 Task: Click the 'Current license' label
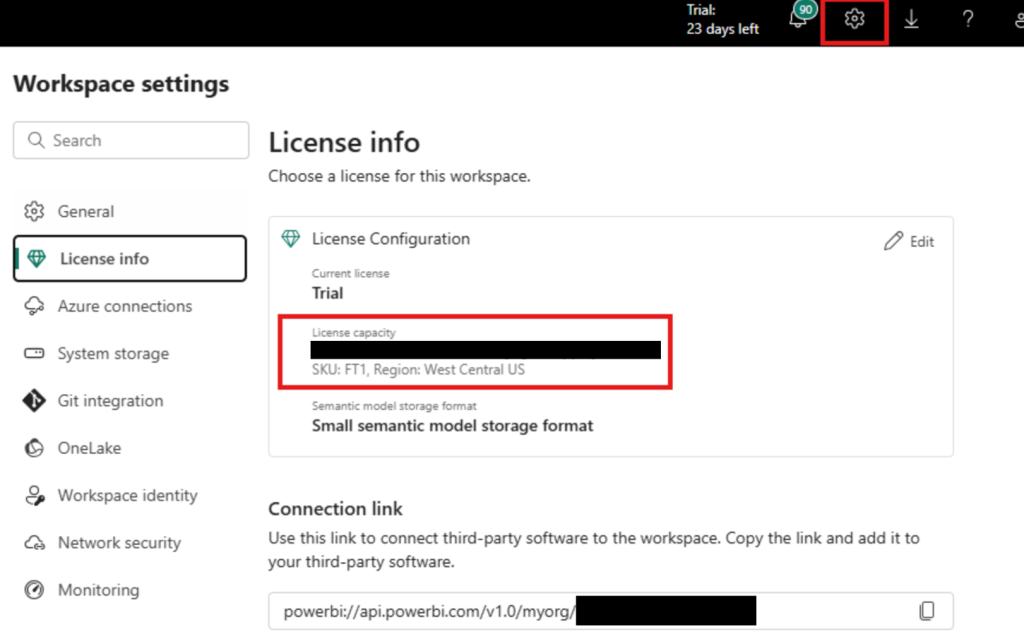pyautogui.click(x=351, y=274)
